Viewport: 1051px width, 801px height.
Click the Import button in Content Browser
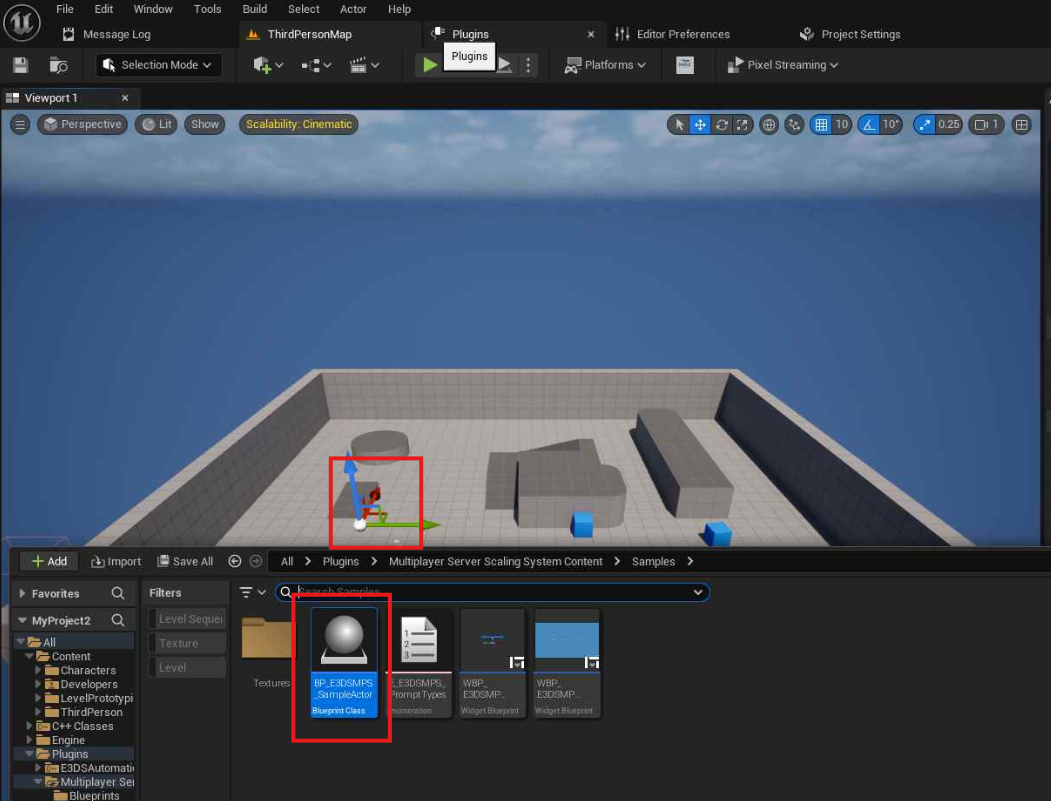pos(116,562)
